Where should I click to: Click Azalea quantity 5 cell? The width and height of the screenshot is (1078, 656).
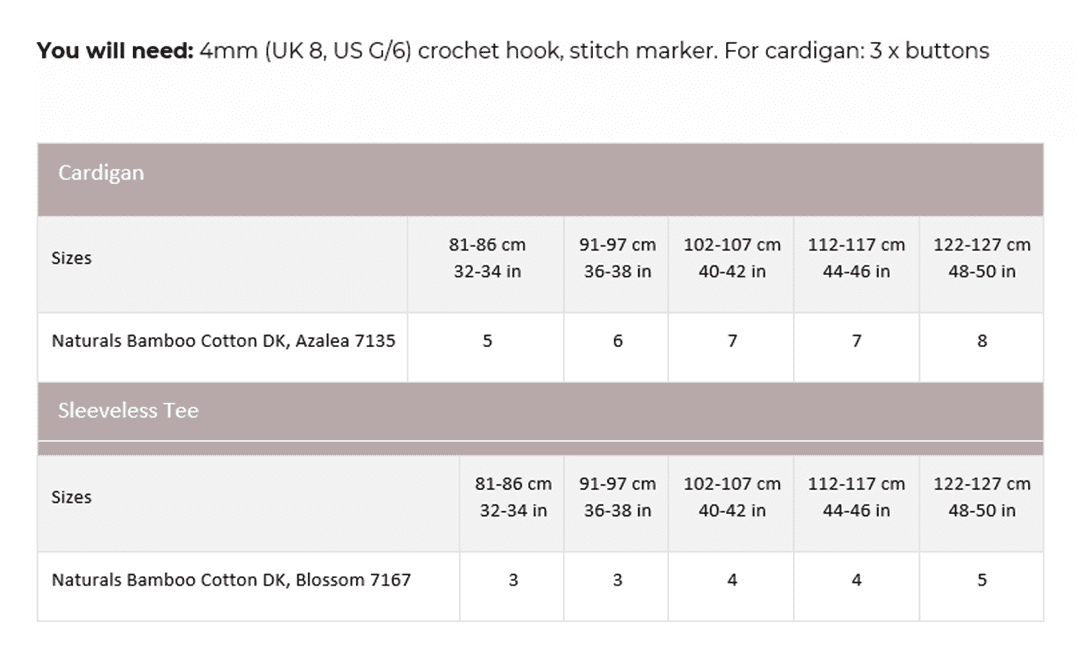(x=487, y=341)
